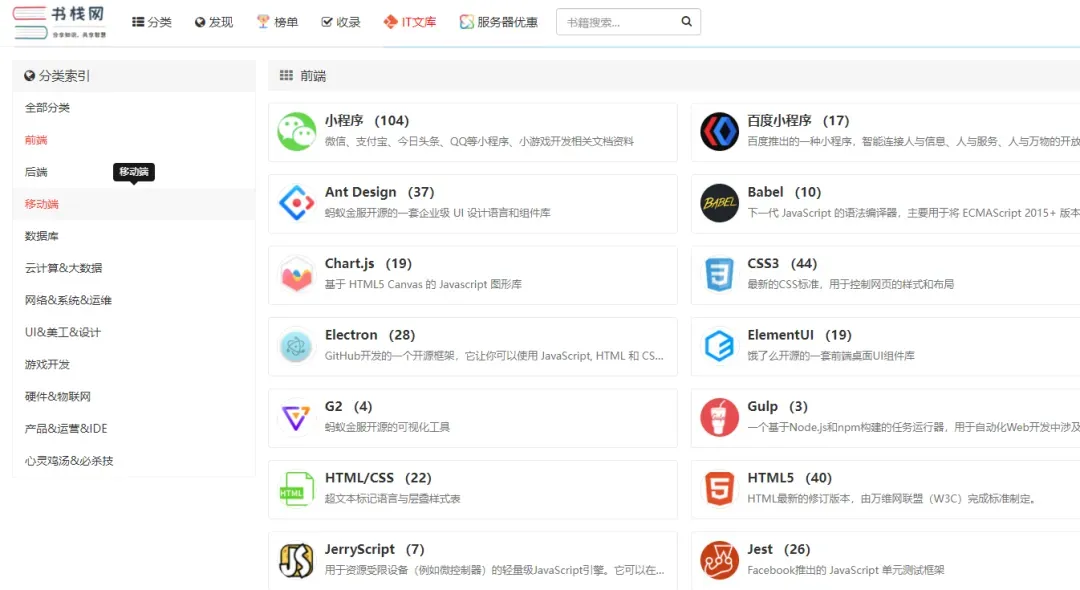The height and width of the screenshot is (590, 1080).
Task: Click the ElementUI hexagon icon
Action: pos(719,346)
